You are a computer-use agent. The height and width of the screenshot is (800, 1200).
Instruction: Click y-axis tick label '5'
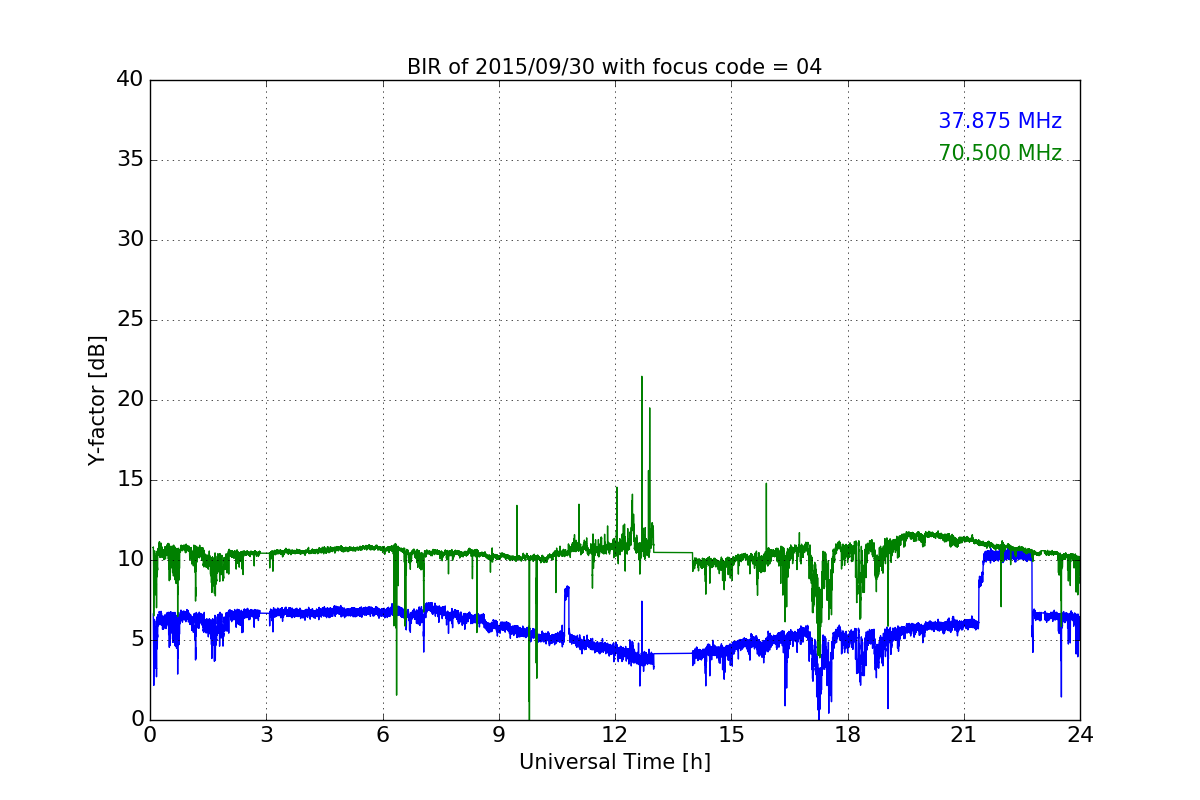coord(138,639)
